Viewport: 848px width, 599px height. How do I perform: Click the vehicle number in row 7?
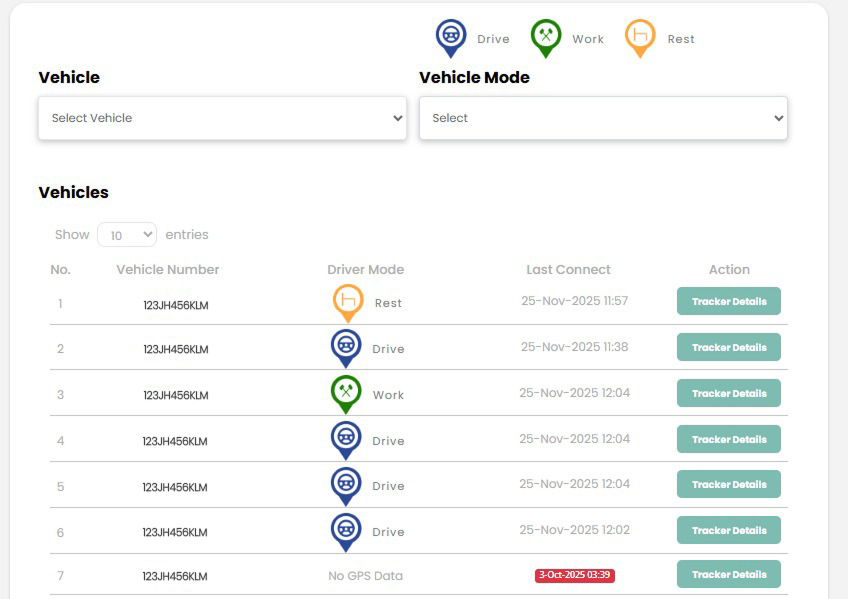(175, 576)
